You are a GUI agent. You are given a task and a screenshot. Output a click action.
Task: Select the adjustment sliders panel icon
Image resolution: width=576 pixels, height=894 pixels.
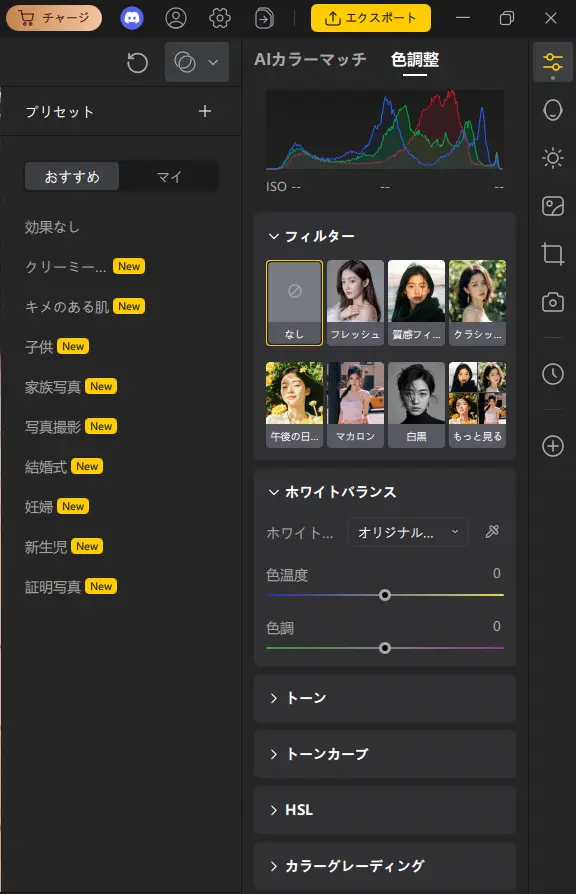553,62
